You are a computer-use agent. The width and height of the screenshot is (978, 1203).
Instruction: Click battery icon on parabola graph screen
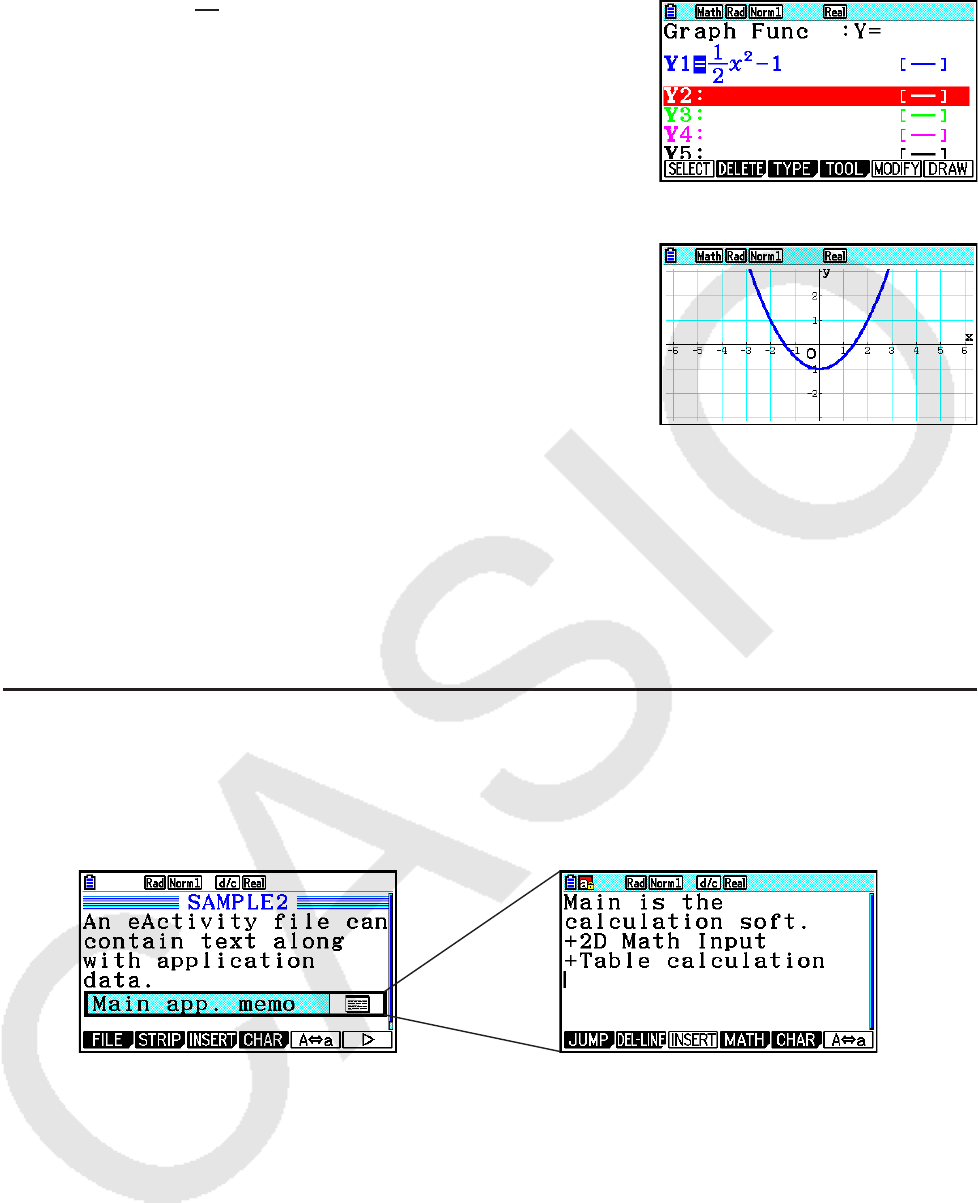pos(672,256)
